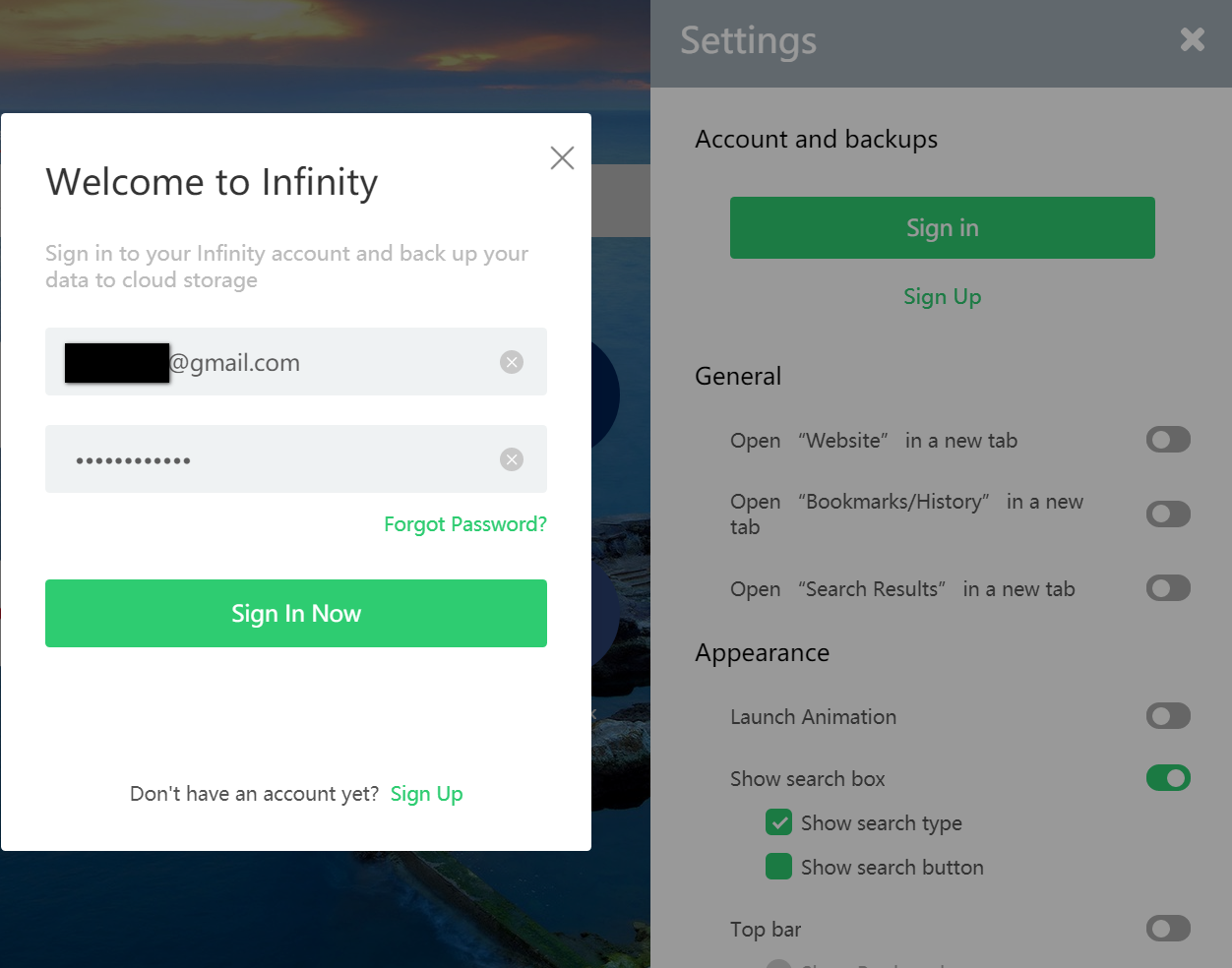The image size is (1232, 968).
Task: Click Sign Up link in the dialog footer
Action: 426,794
